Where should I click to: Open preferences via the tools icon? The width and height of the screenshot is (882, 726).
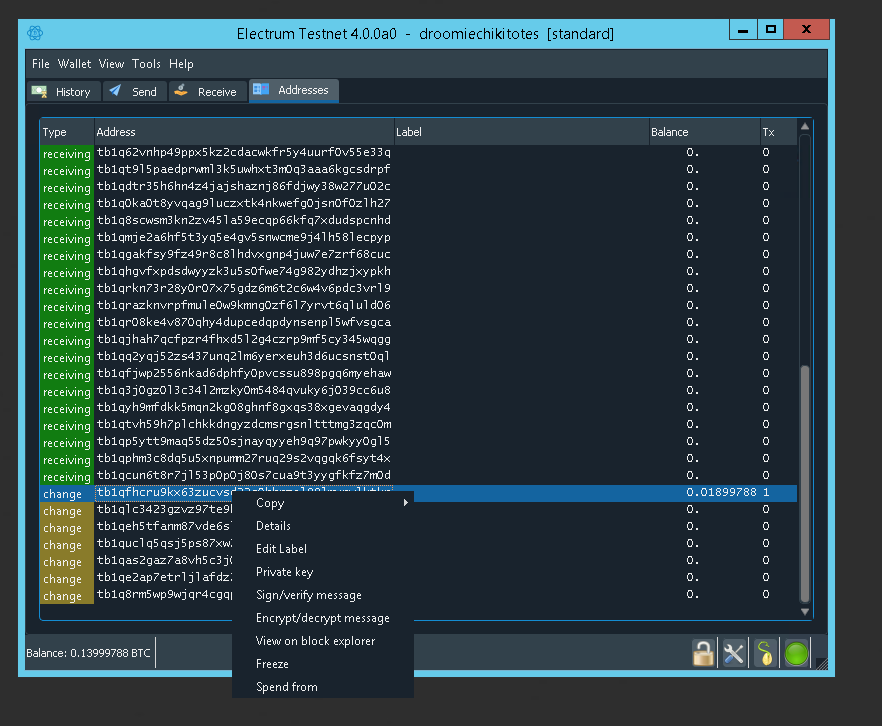point(734,653)
